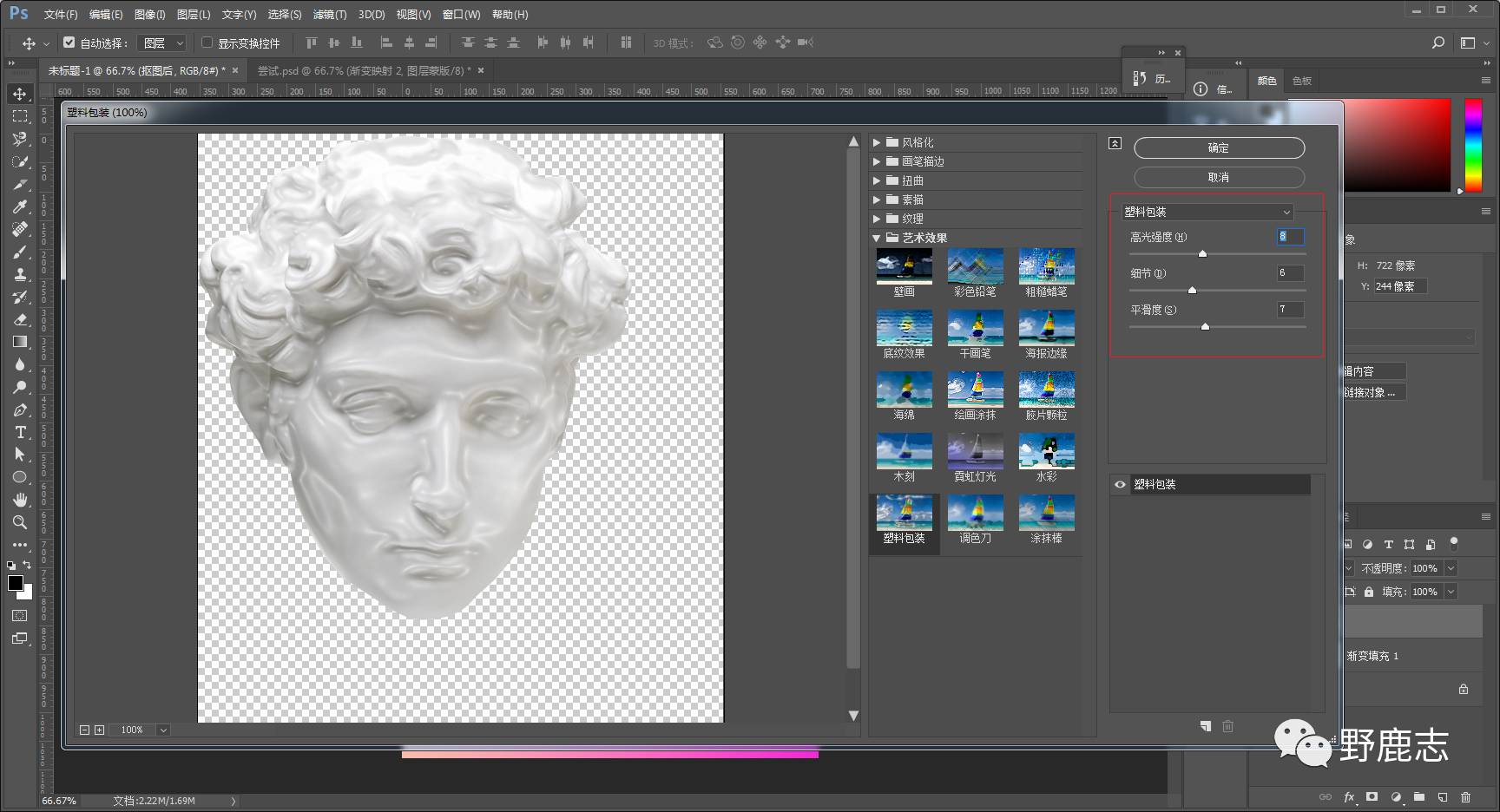1500x812 pixels.
Task: Click the new effect layer icon
Action: click(1206, 726)
